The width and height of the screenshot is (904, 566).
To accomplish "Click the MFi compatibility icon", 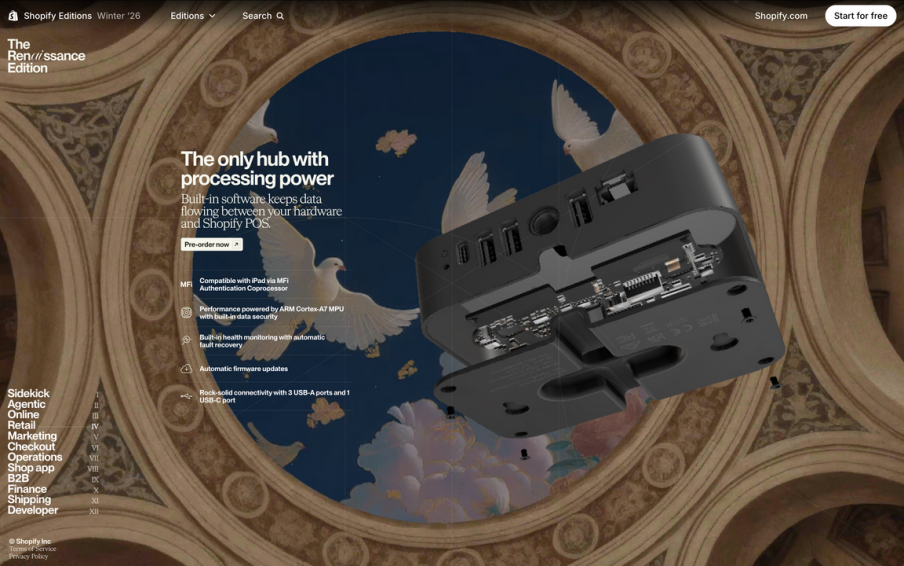I will 186,285.
